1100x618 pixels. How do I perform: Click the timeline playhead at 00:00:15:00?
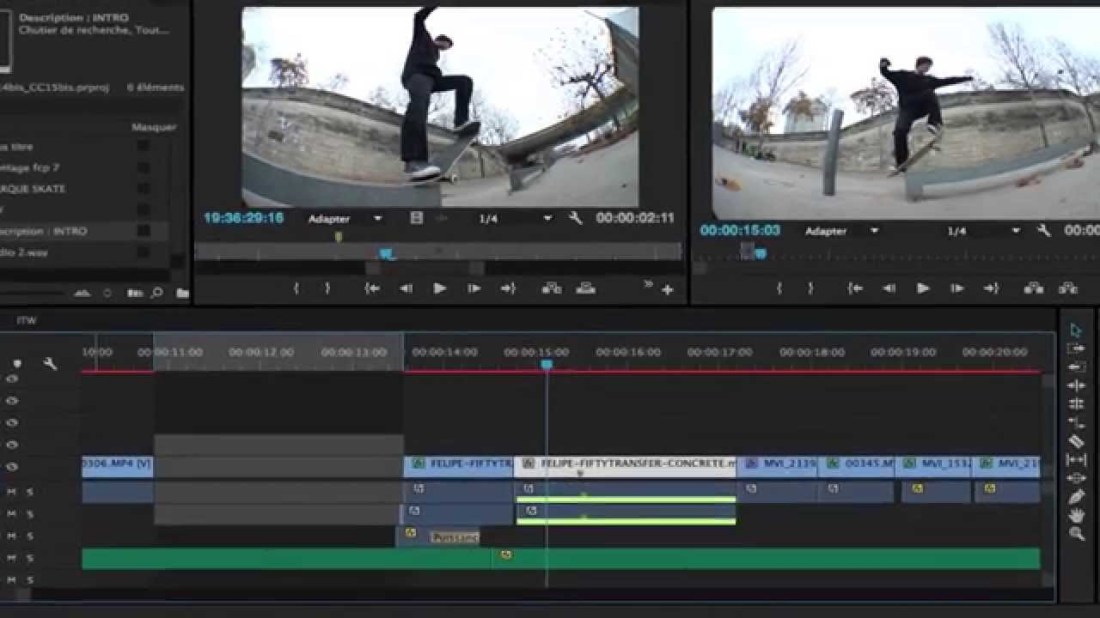(546, 365)
